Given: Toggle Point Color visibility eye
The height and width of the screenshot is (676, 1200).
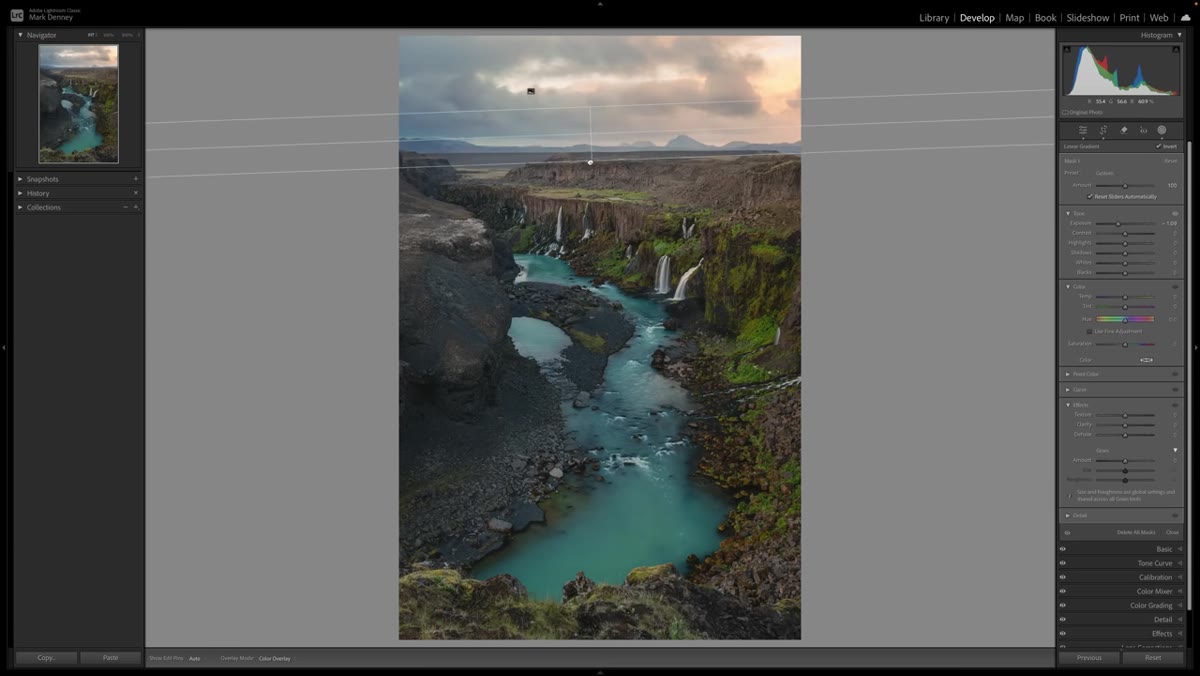Looking at the screenshot, I should tap(1175, 374).
